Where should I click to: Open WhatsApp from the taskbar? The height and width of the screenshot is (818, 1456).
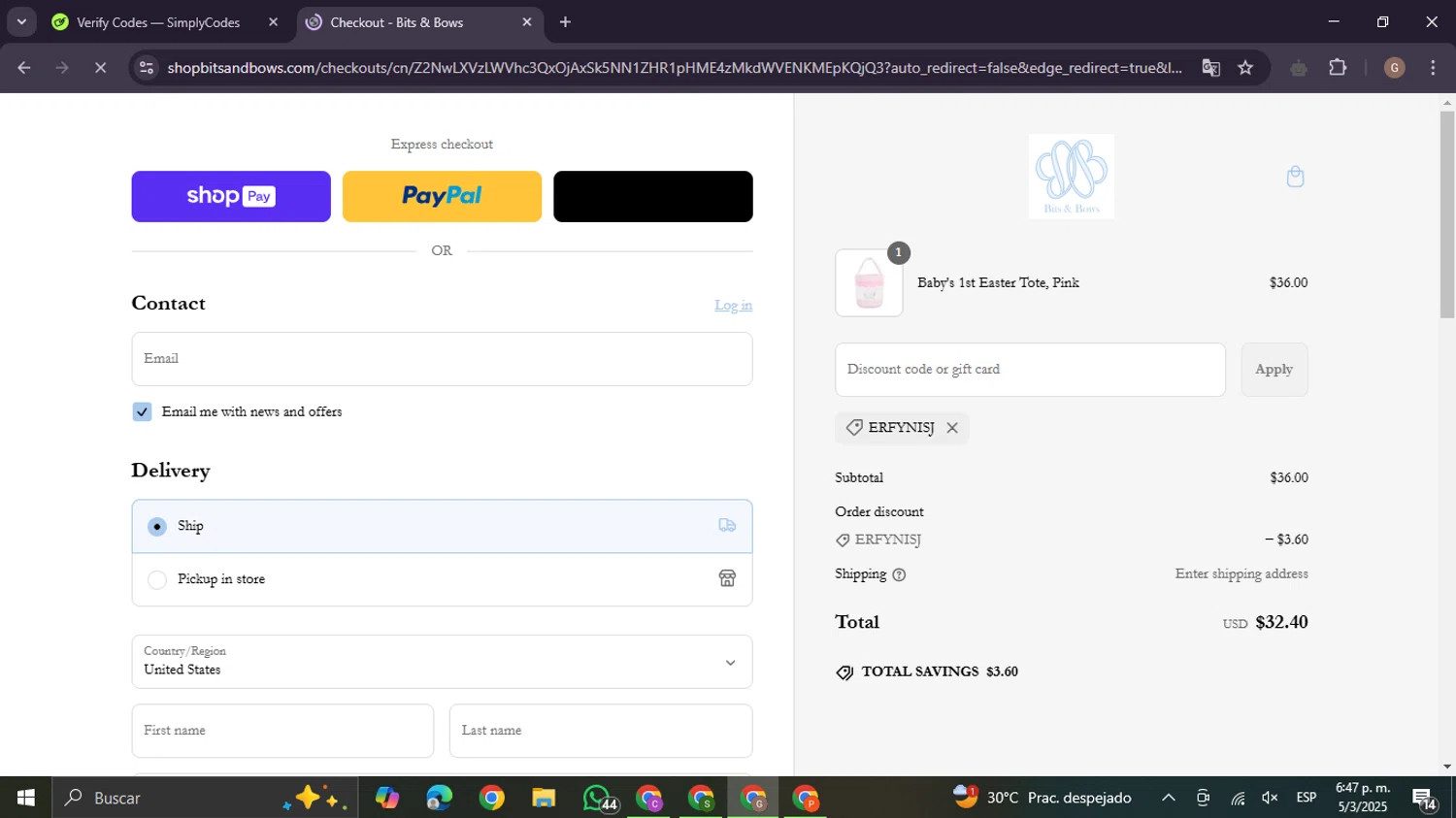pos(598,798)
